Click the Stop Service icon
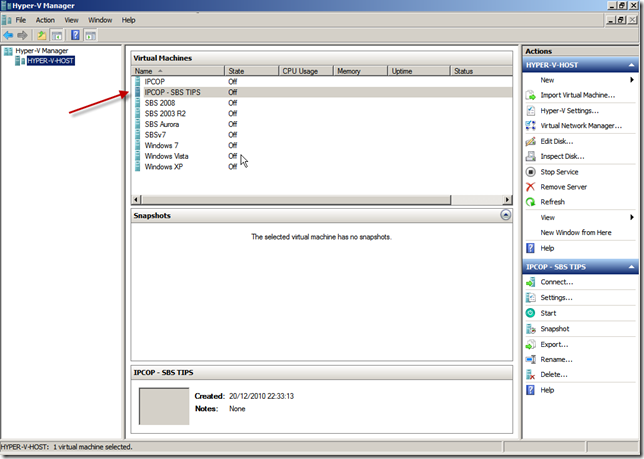 (x=532, y=172)
